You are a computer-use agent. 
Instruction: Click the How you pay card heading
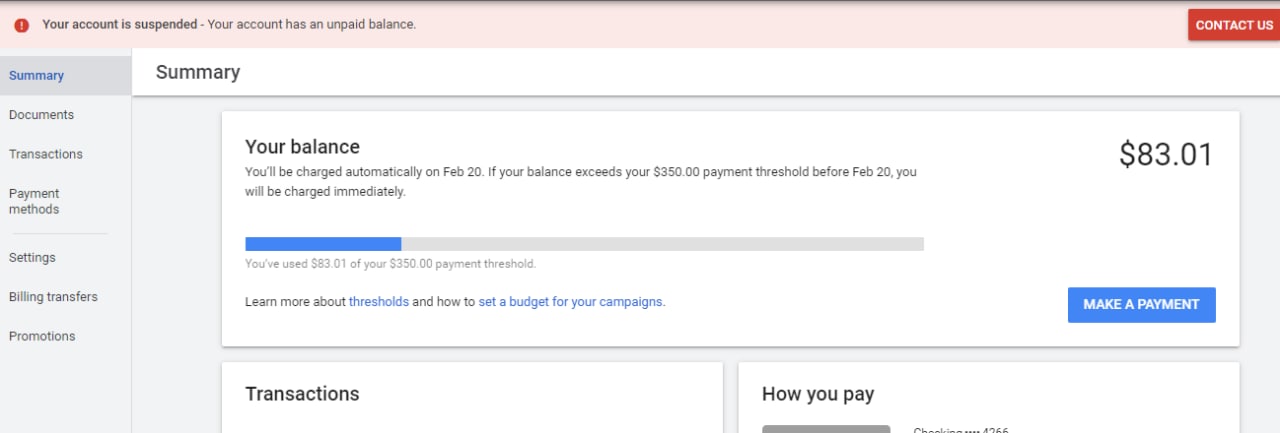[x=818, y=394]
